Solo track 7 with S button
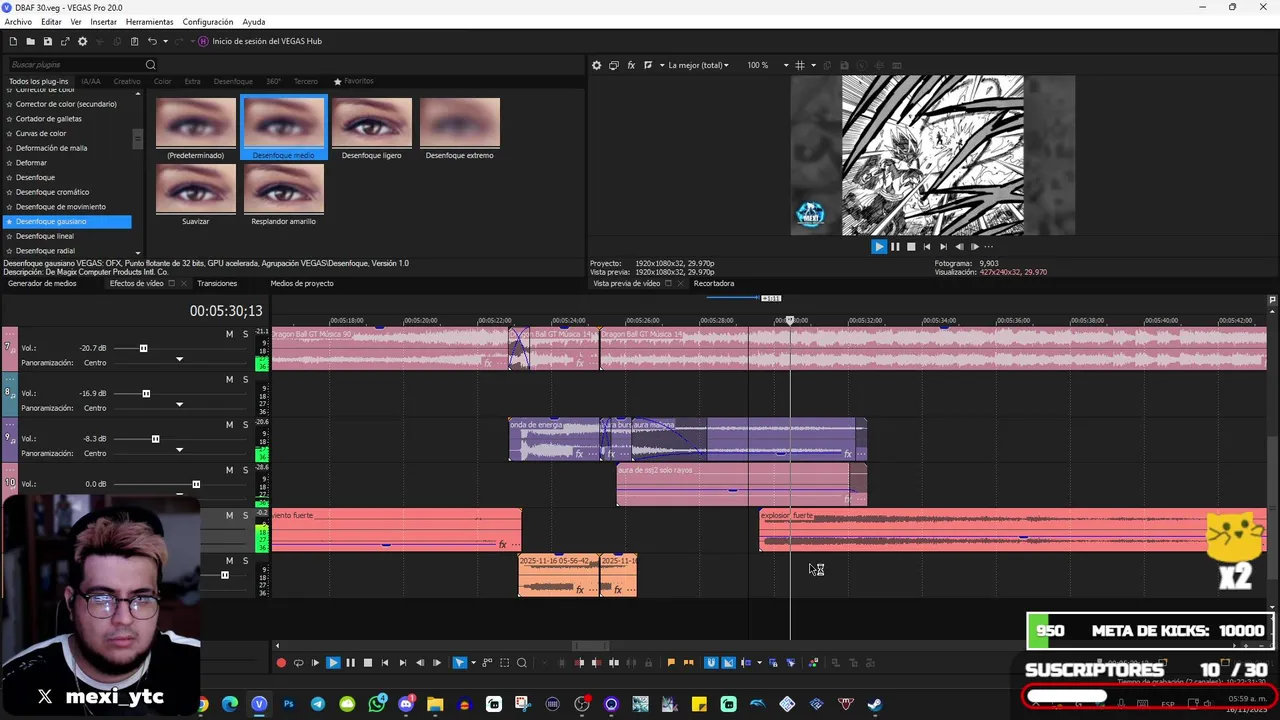1280x720 pixels. click(x=245, y=334)
